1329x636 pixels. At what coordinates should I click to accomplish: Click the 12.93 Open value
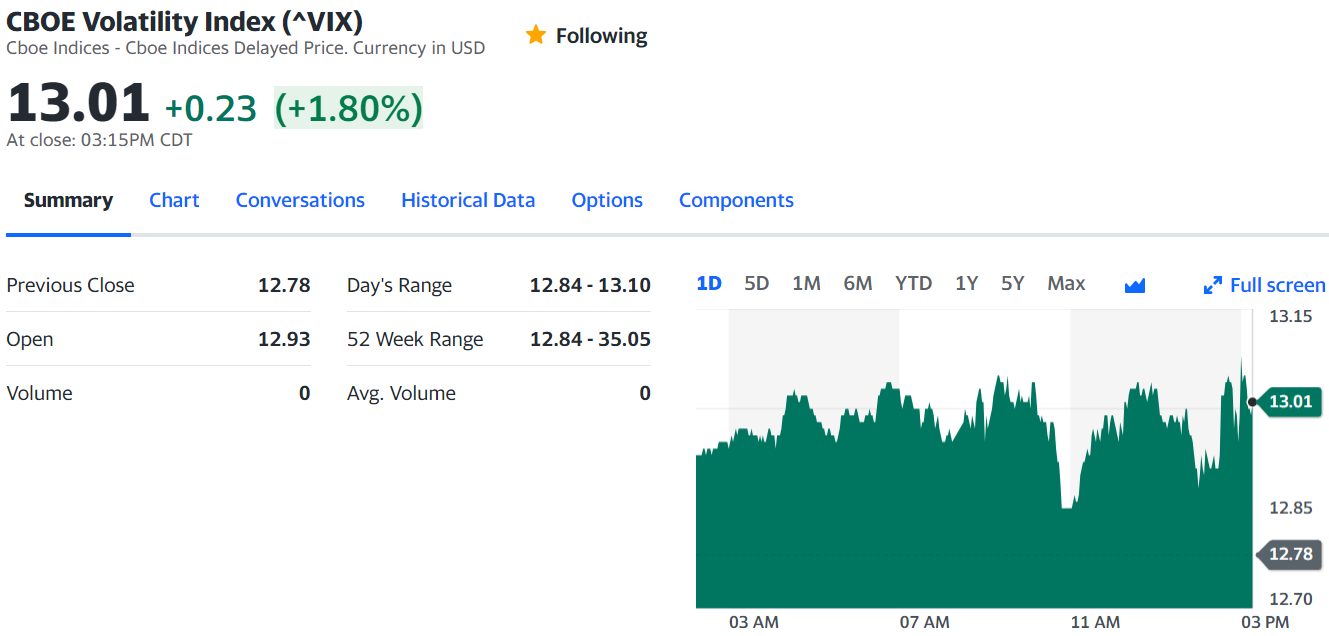click(x=284, y=339)
